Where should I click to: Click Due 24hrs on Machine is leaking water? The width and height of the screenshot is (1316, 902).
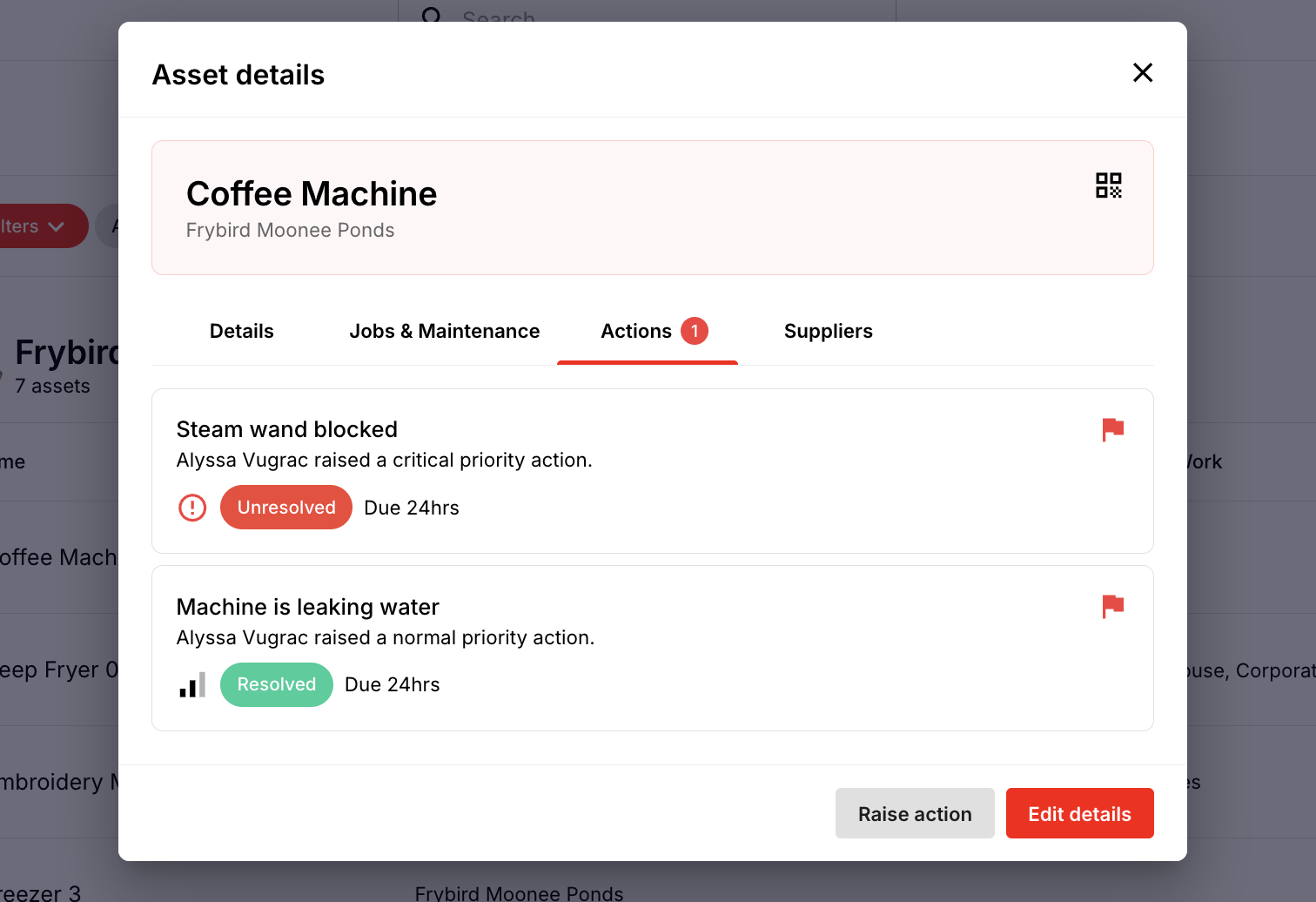point(393,684)
